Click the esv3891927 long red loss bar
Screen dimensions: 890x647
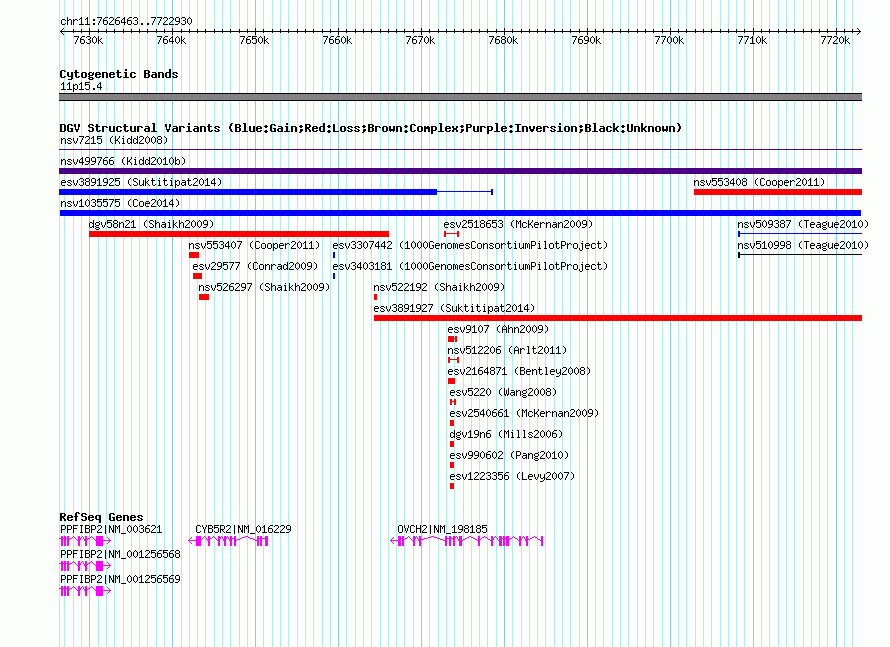click(x=618, y=318)
